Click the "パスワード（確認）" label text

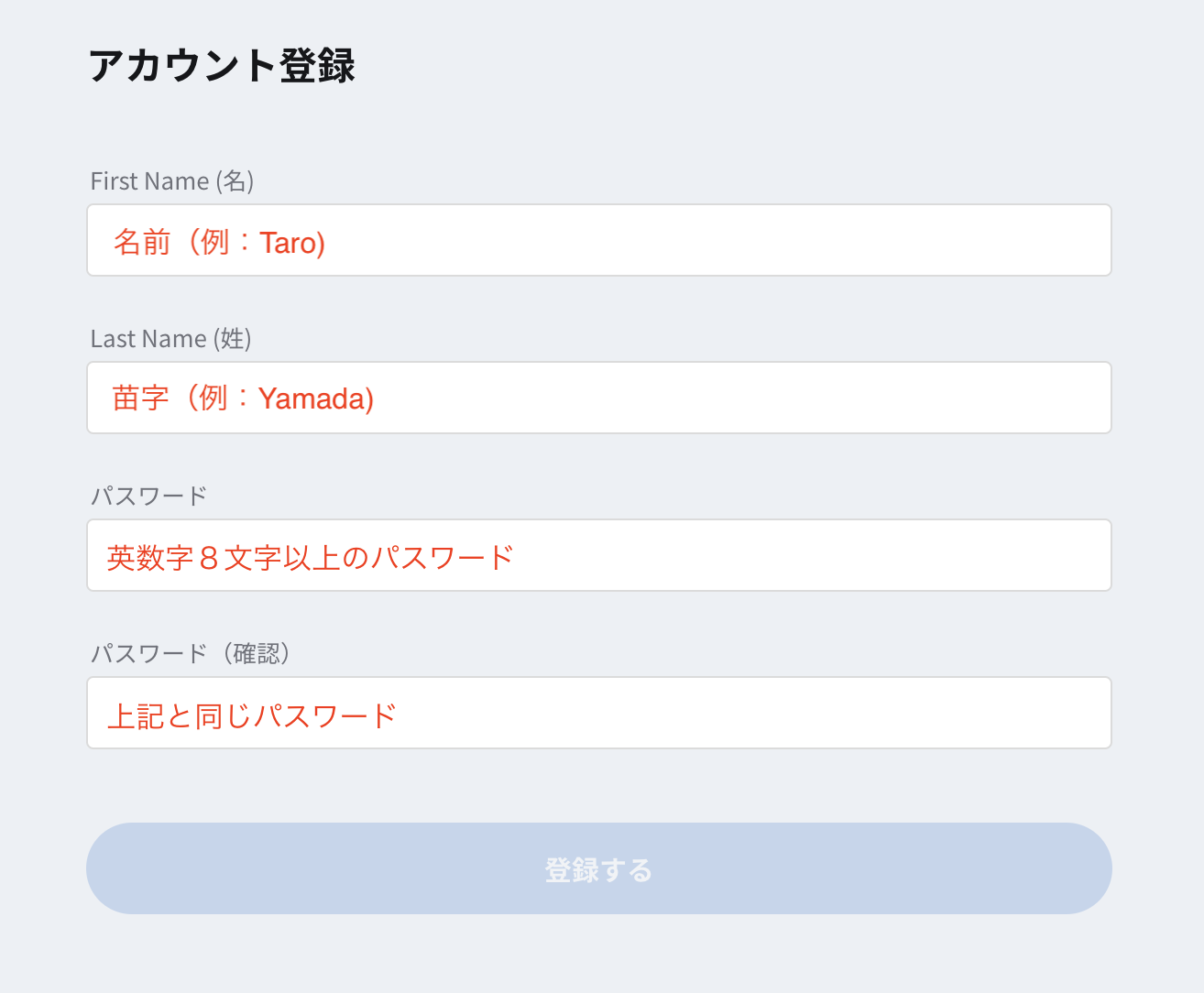tap(191, 654)
